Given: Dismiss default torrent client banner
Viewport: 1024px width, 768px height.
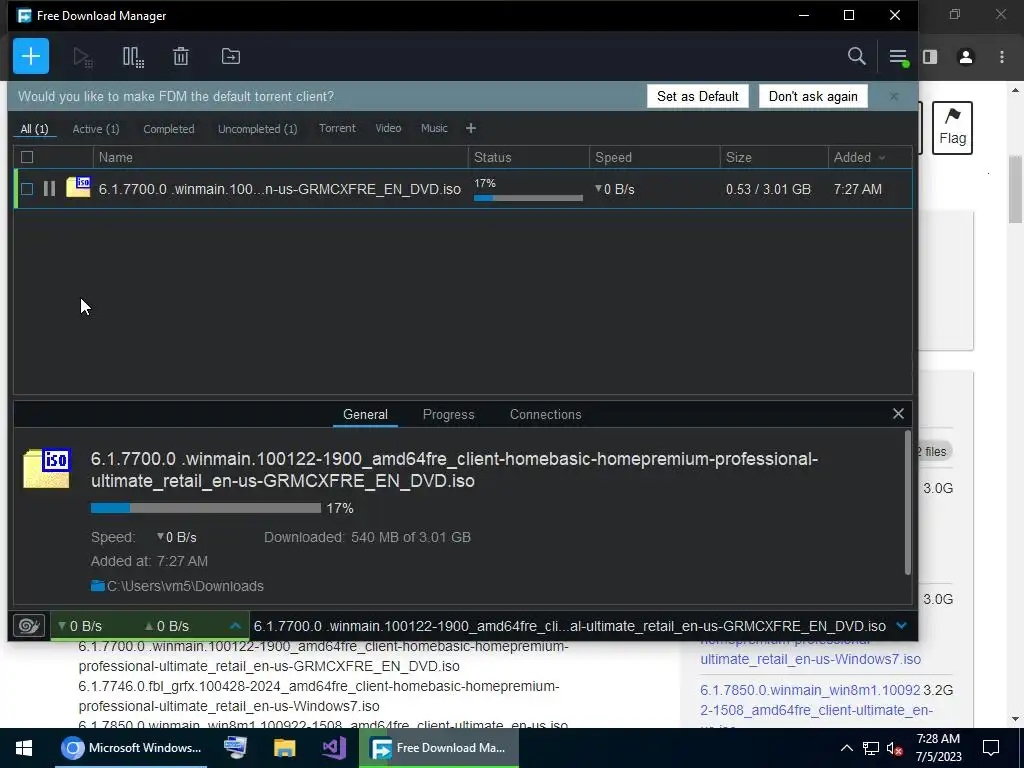Looking at the screenshot, I should point(894,96).
